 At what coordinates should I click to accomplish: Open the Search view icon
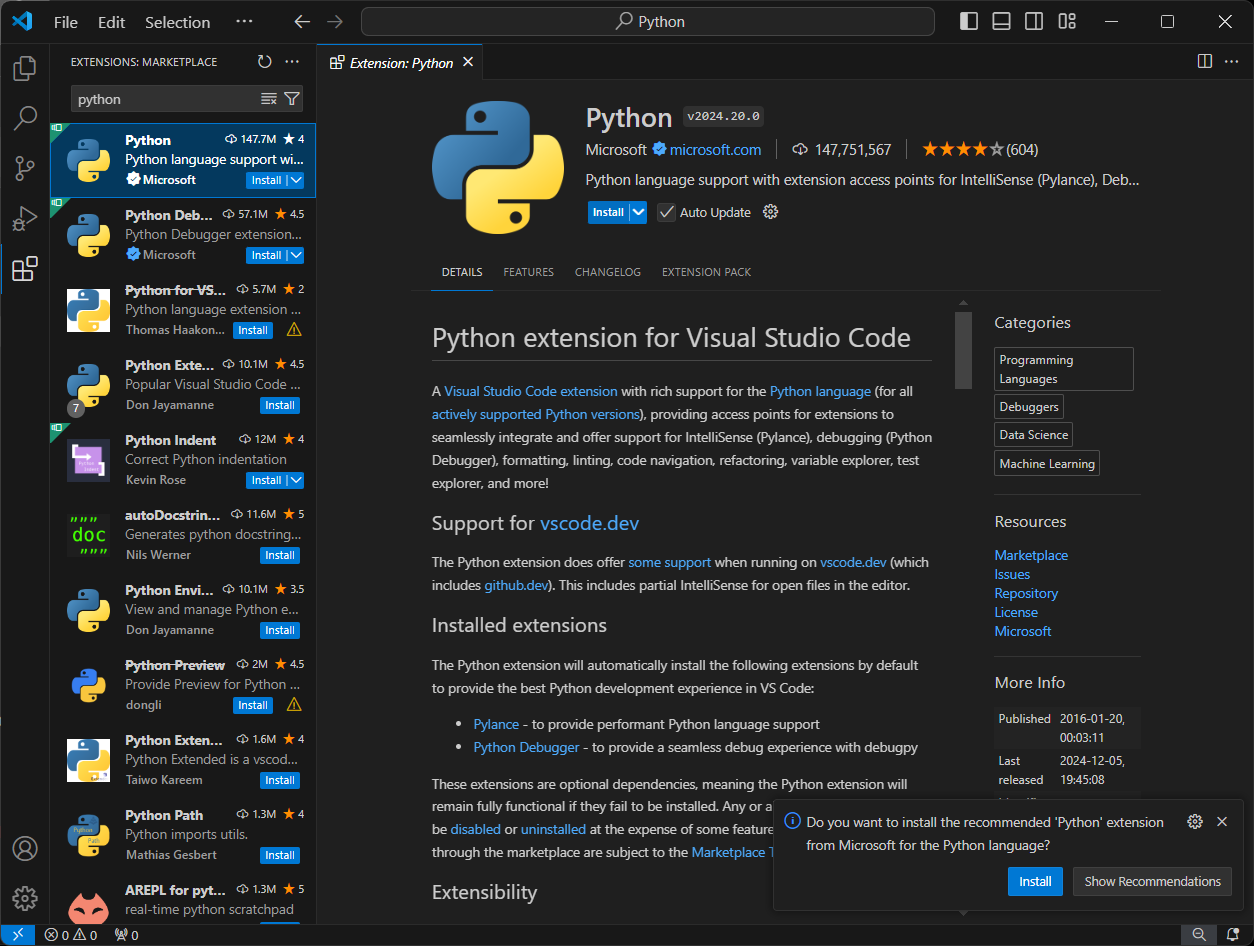[x=25, y=119]
